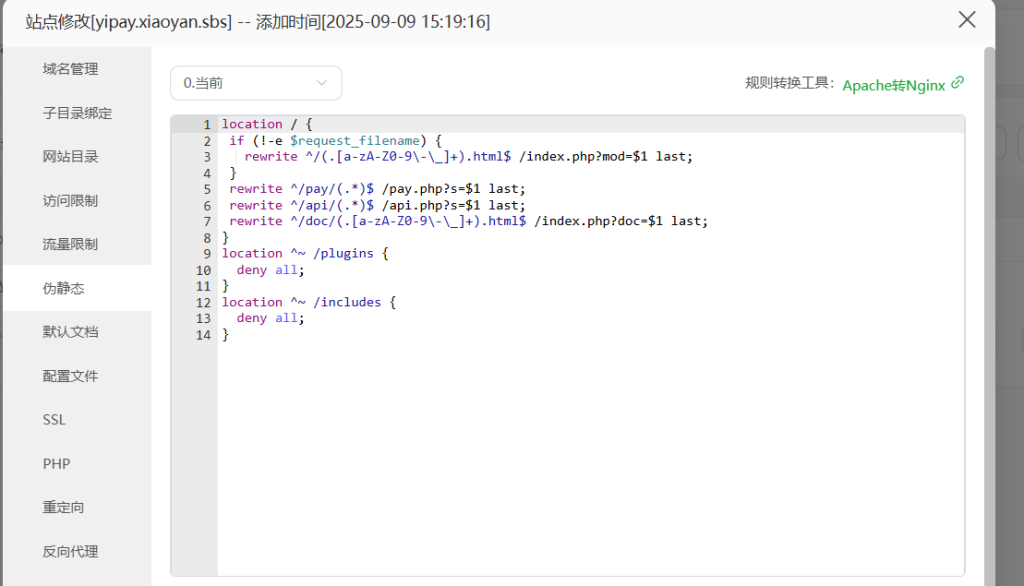Open SSL settings tab
This screenshot has height=586, width=1024.
pos(54,420)
